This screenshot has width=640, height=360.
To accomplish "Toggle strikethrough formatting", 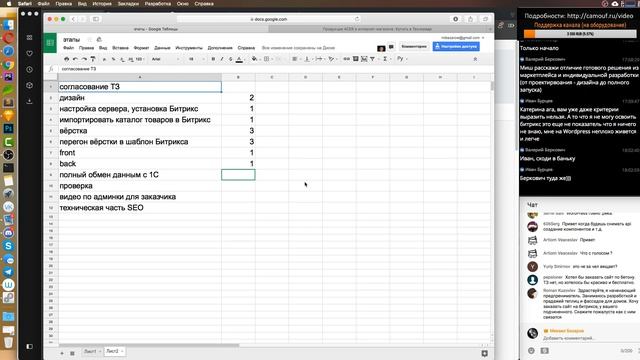I will 230,59.
